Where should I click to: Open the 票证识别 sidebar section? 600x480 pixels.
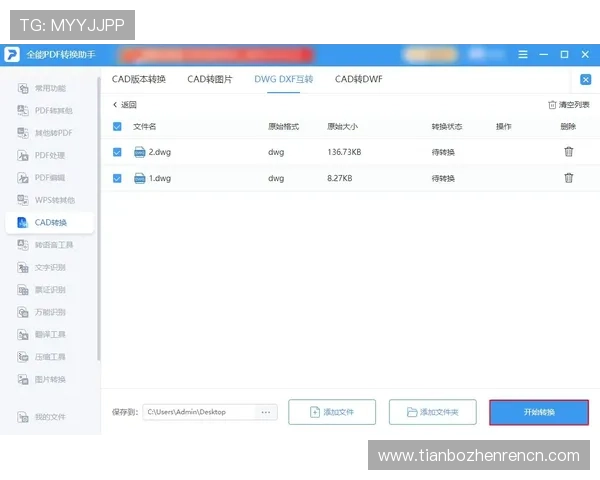(x=41, y=290)
